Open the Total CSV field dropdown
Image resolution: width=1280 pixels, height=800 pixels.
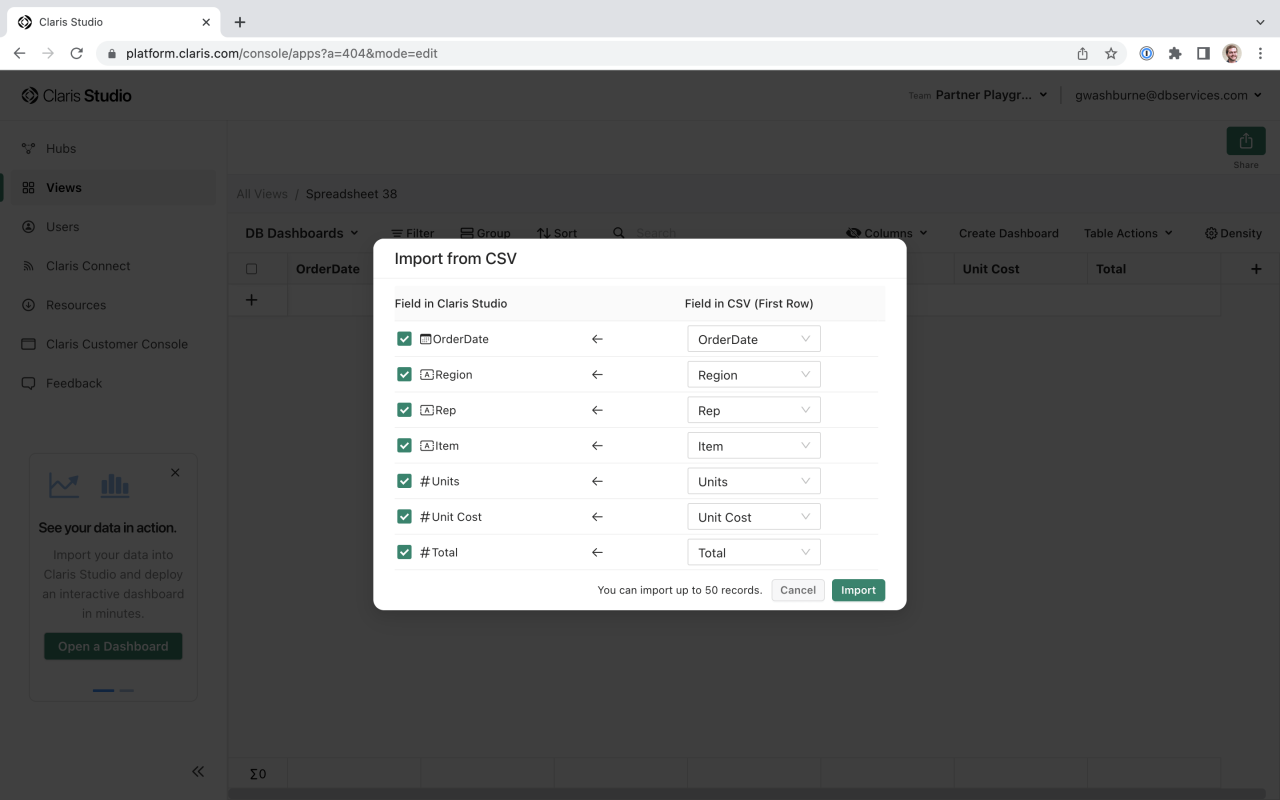coord(754,552)
